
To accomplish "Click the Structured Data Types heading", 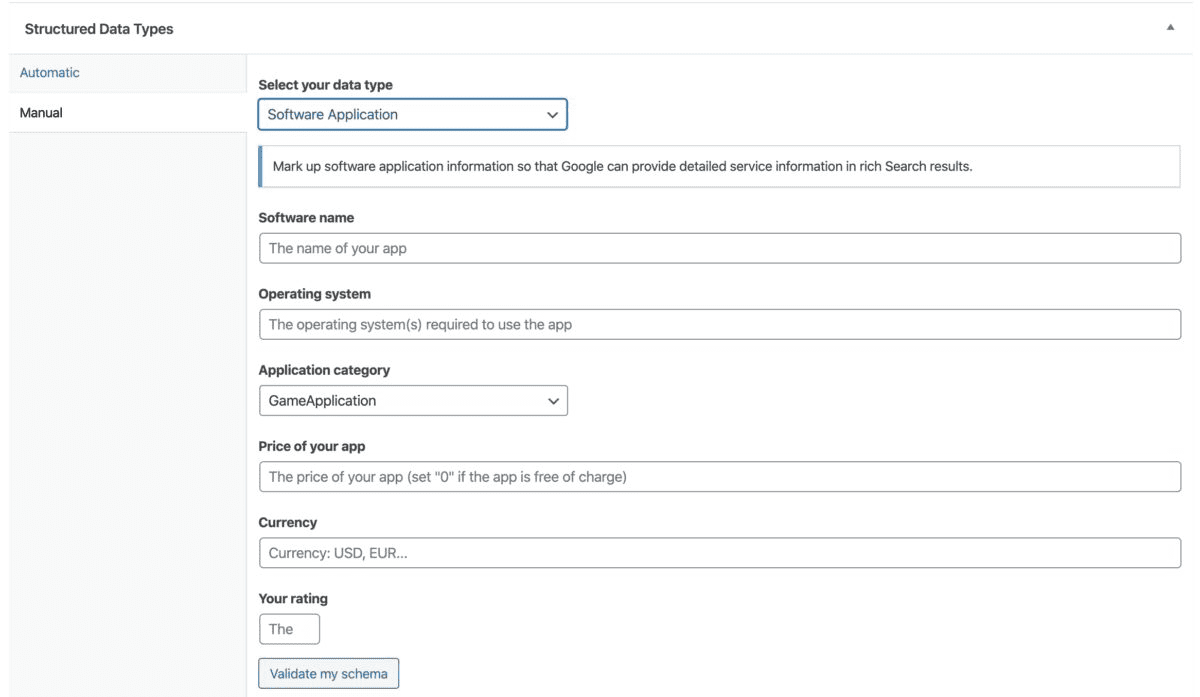I will (x=99, y=29).
